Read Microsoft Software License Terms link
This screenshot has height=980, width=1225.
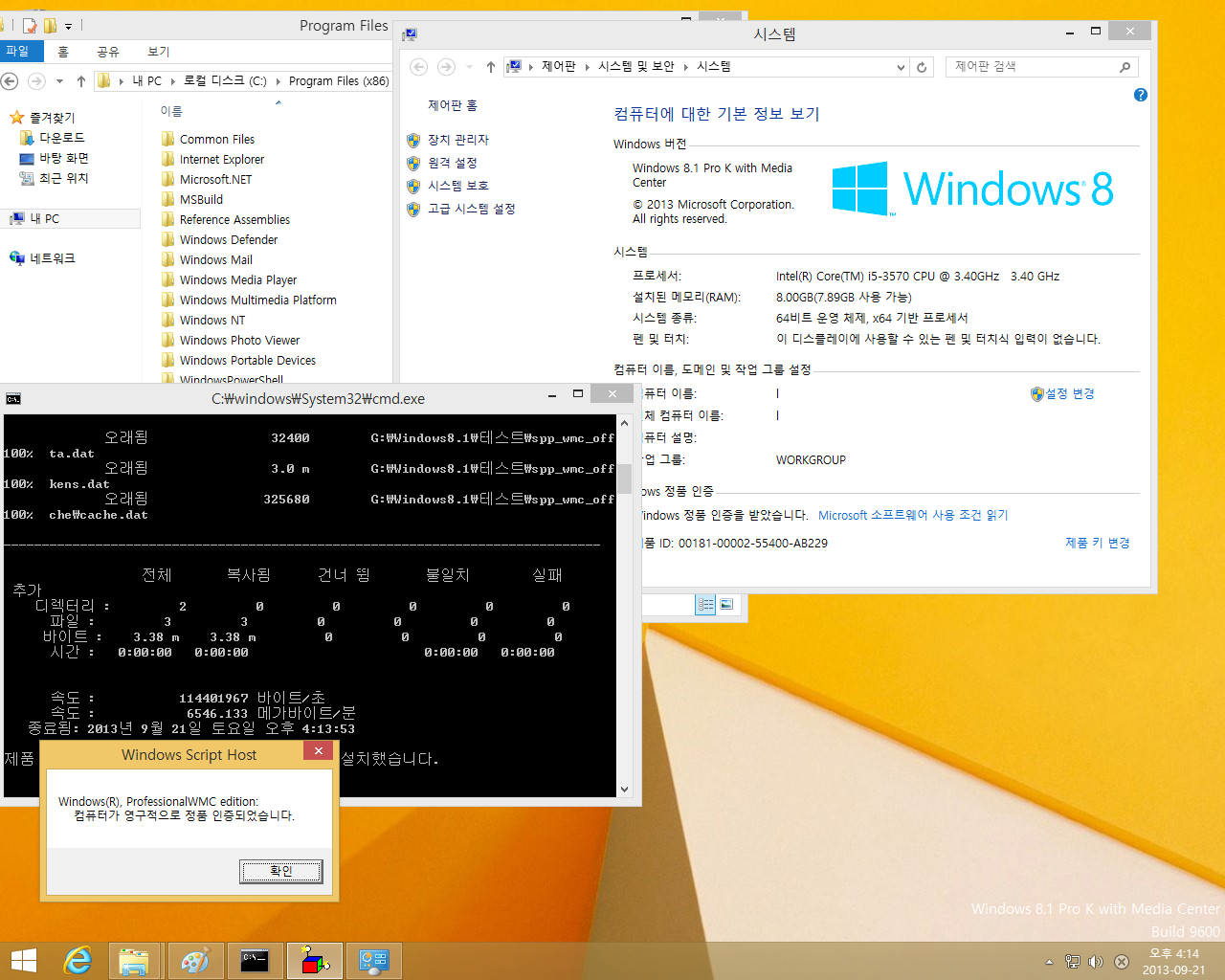click(x=913, y=515)
